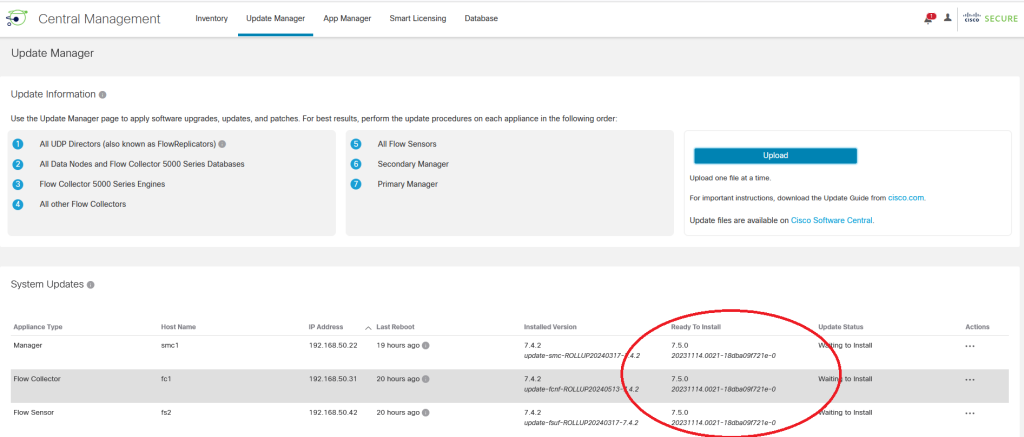Open actions menu for Flow Sensor fs2
1024x437 pixels.
(x=970, y=413)
